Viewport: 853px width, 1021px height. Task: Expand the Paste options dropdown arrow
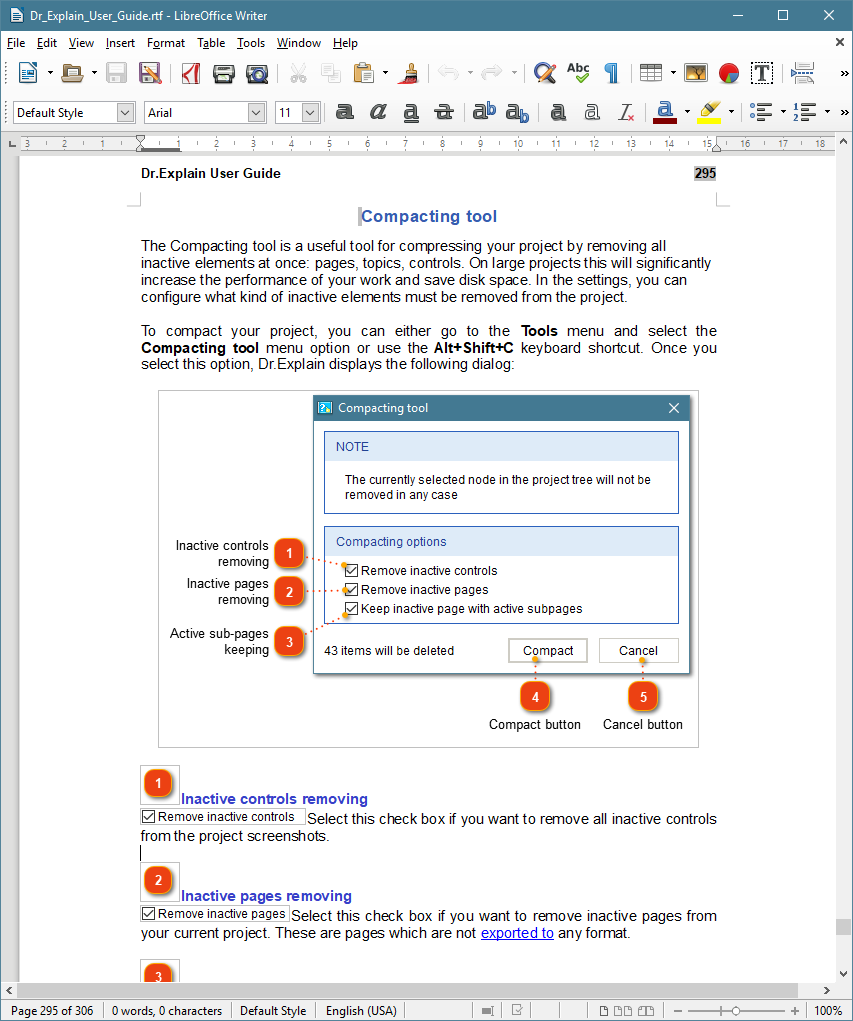tap(385, 73)
